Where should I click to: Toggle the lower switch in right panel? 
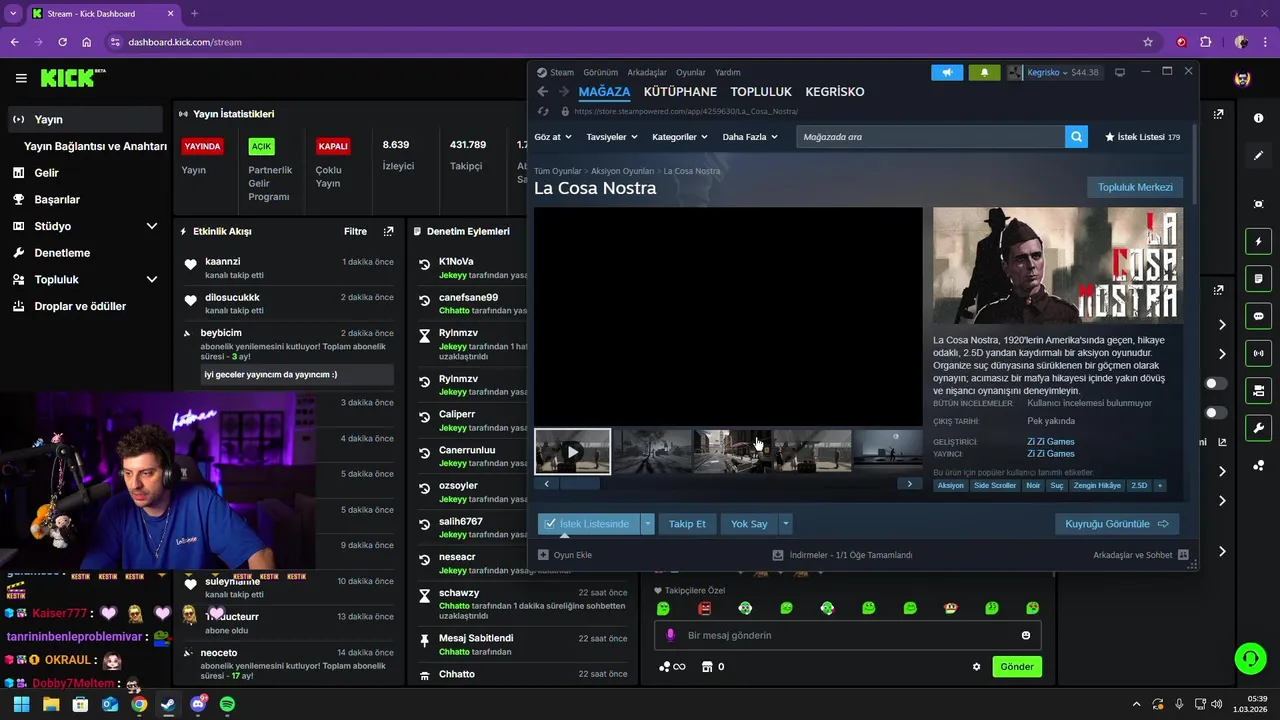[1216, 413]
